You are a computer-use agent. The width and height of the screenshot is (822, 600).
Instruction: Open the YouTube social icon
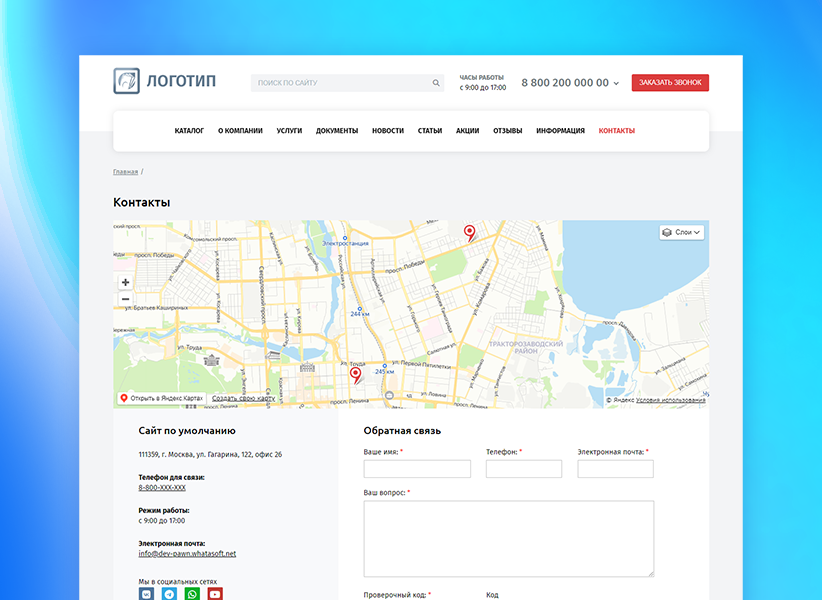click(215, 594)
